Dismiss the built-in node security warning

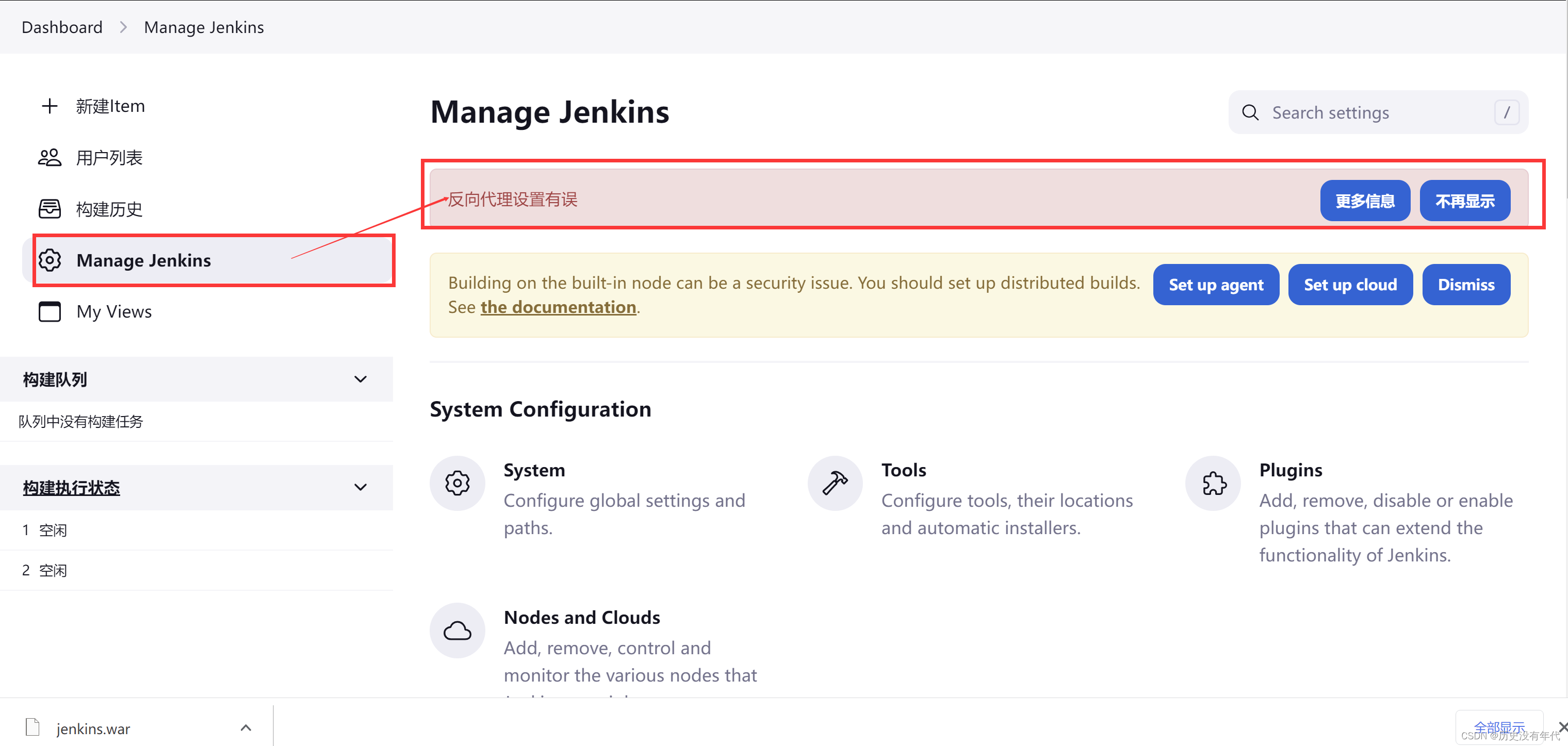tap(1465, 285)
